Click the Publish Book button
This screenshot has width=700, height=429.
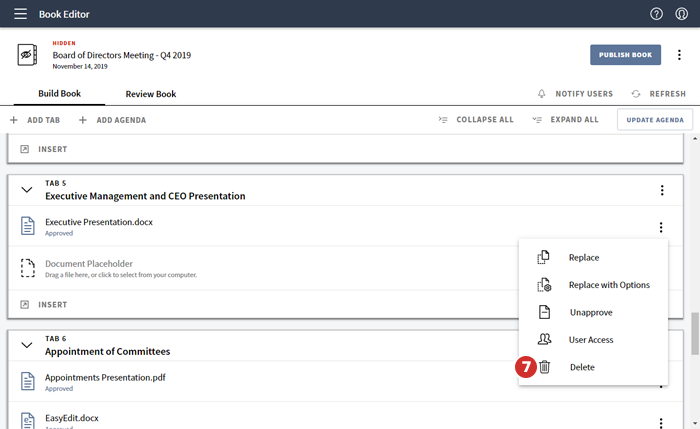625,55
